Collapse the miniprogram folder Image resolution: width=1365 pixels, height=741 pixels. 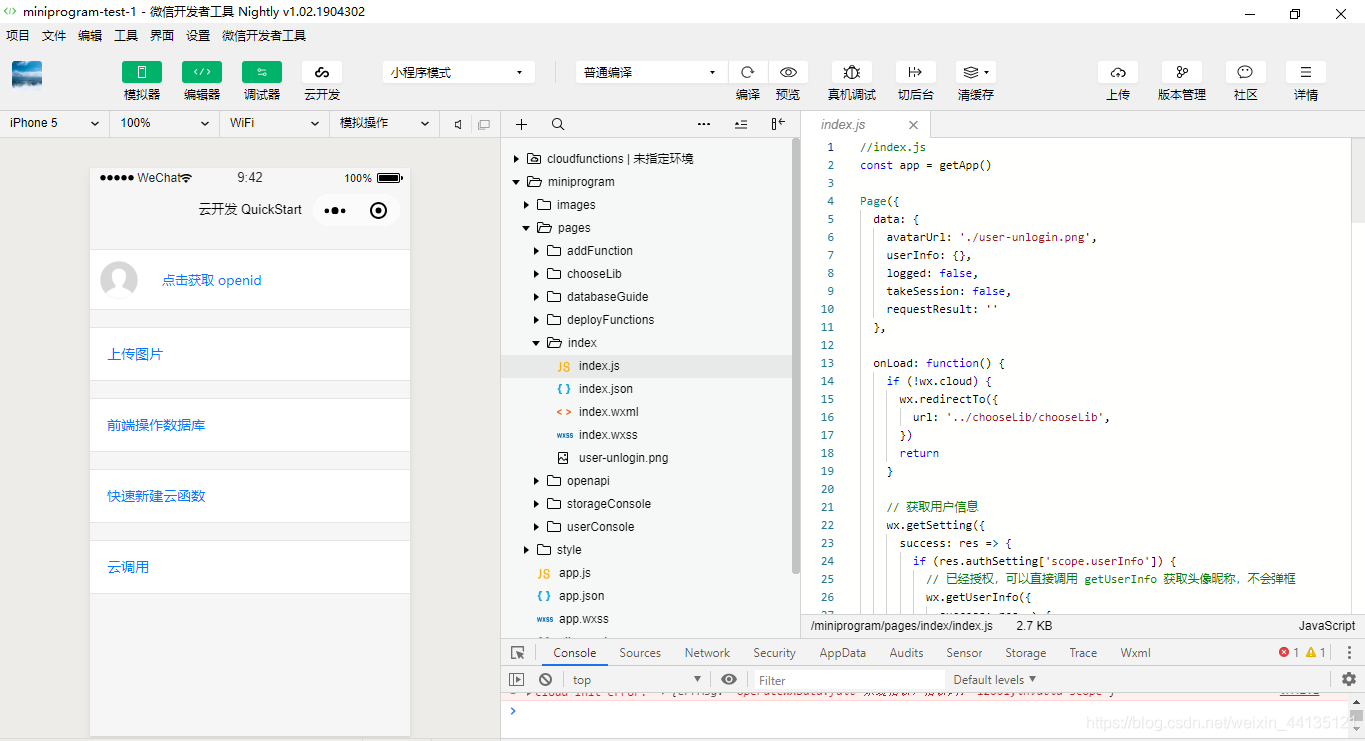tap(517, 182)
